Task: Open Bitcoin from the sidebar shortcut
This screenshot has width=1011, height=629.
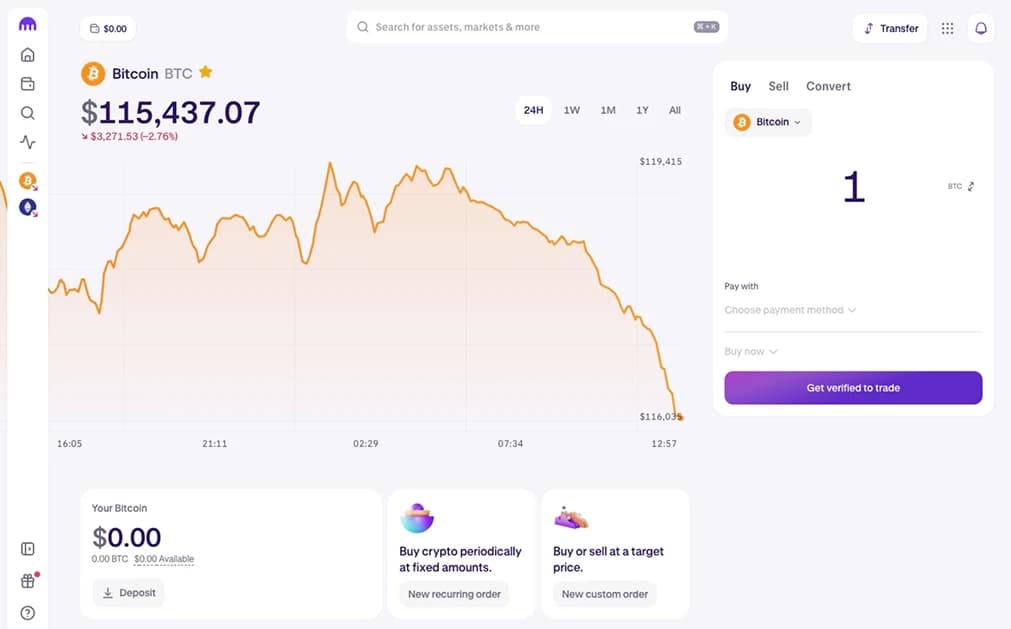Action: 27,181
